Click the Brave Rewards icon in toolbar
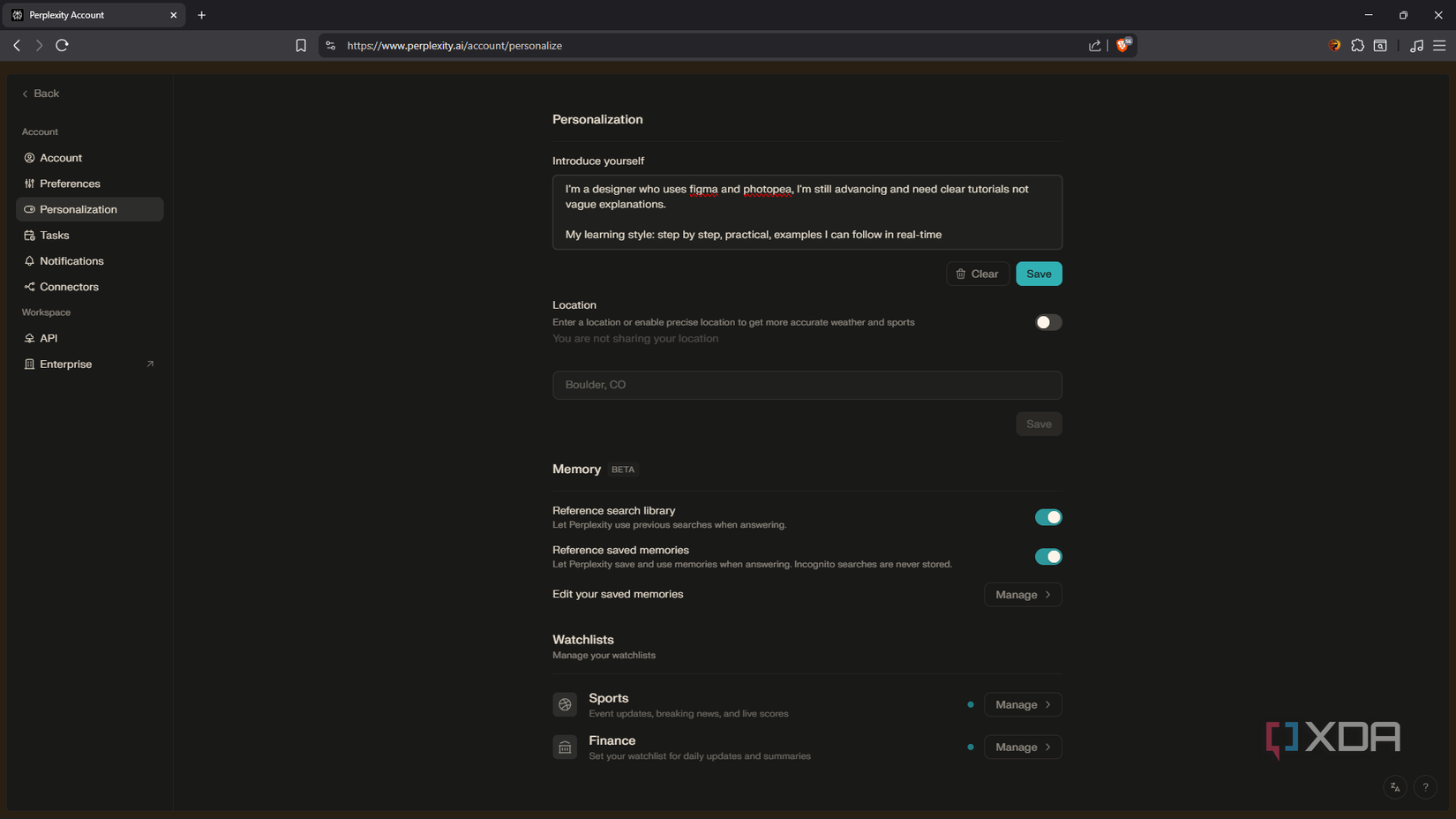This screenshot has height=819, width=1456. click(x=1334, y=46)
